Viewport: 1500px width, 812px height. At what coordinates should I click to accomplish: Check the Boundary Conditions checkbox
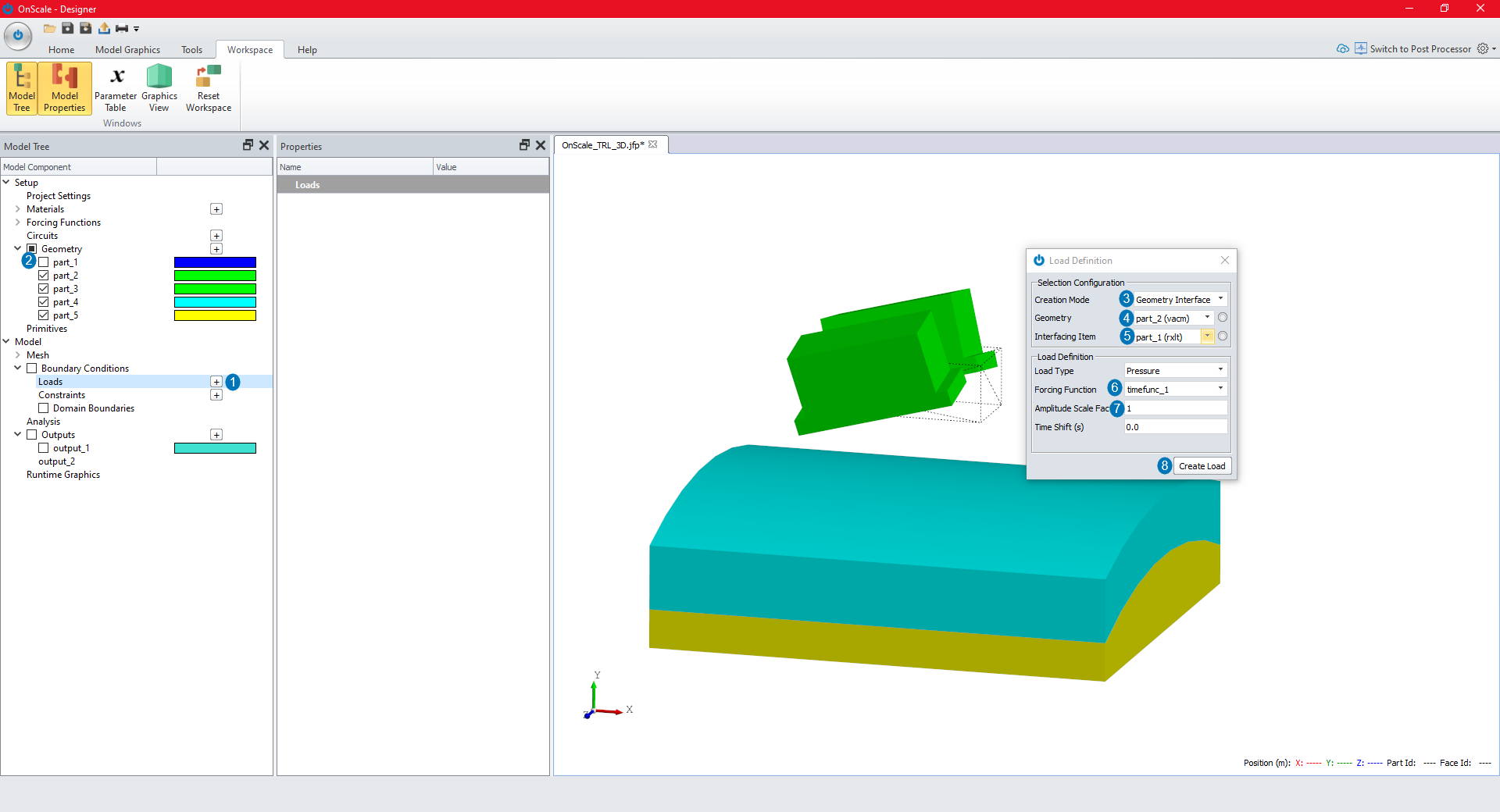[32, 369]
